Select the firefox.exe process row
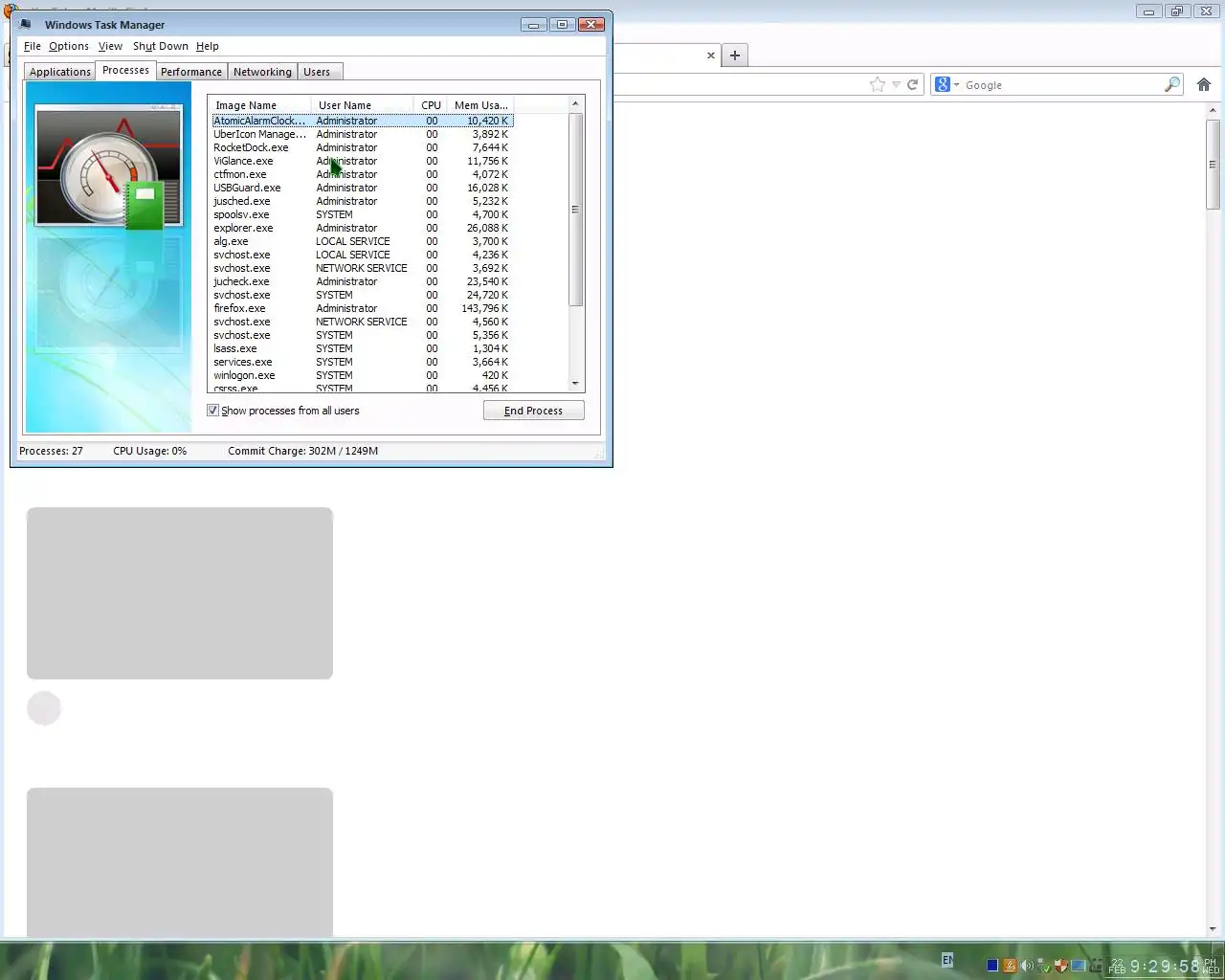Image resolution: width=1225 pixels, height=980 pixels. (x=363, y=308)
